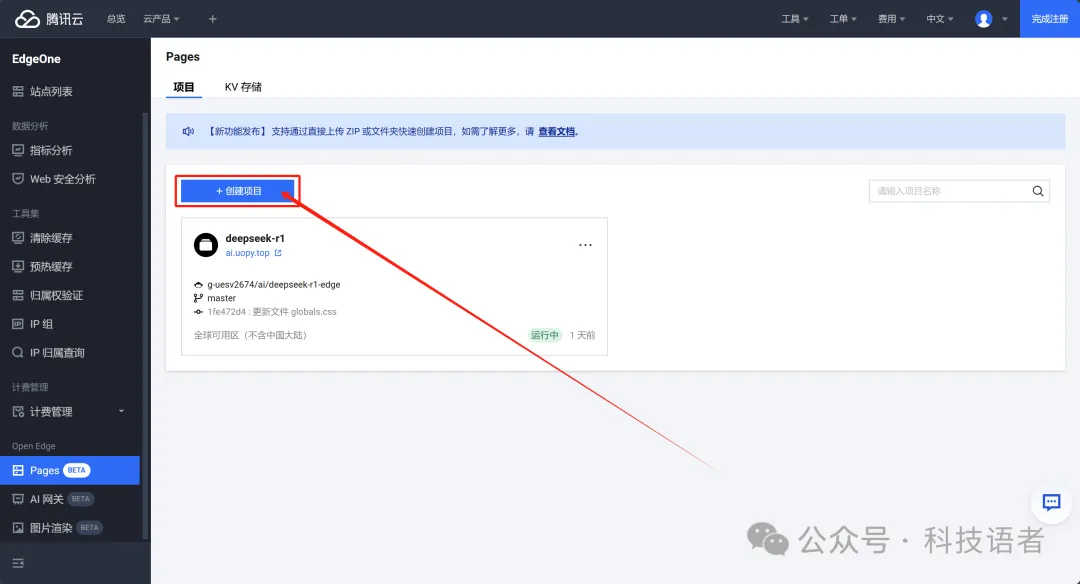1080x584 pixels.
Task: Collapse the sidebar with bottom menu icon
Action: [x=18, y=563]
